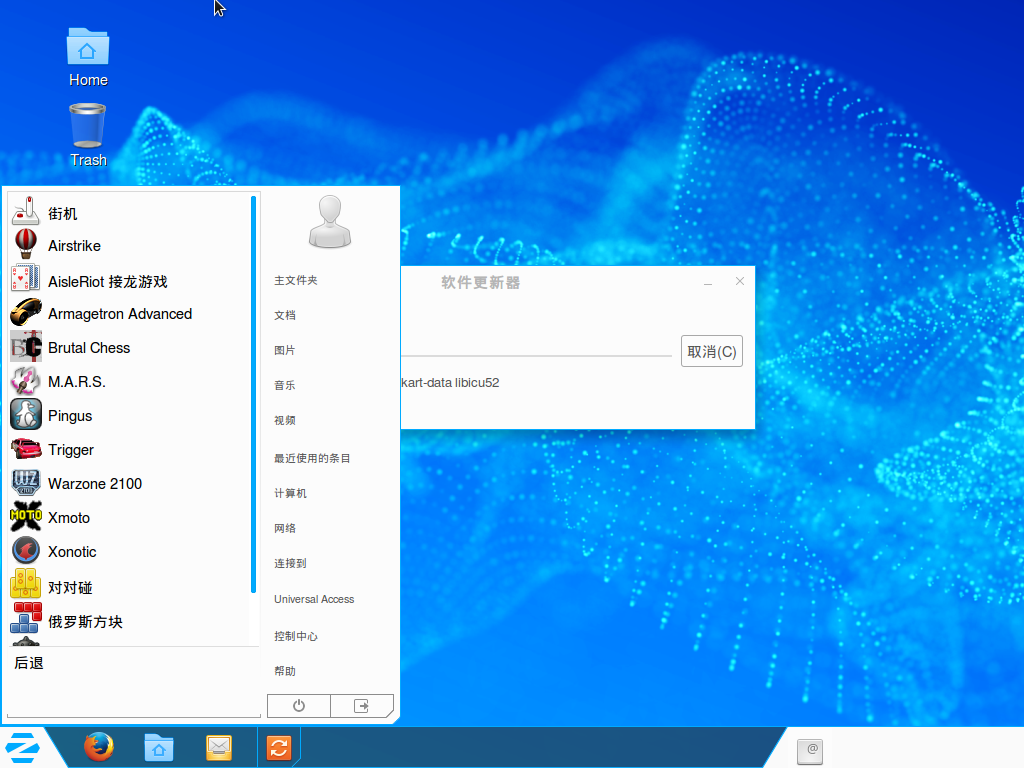
Task: Open the mail client from the taskbar
Action: [x=218, y=747]
